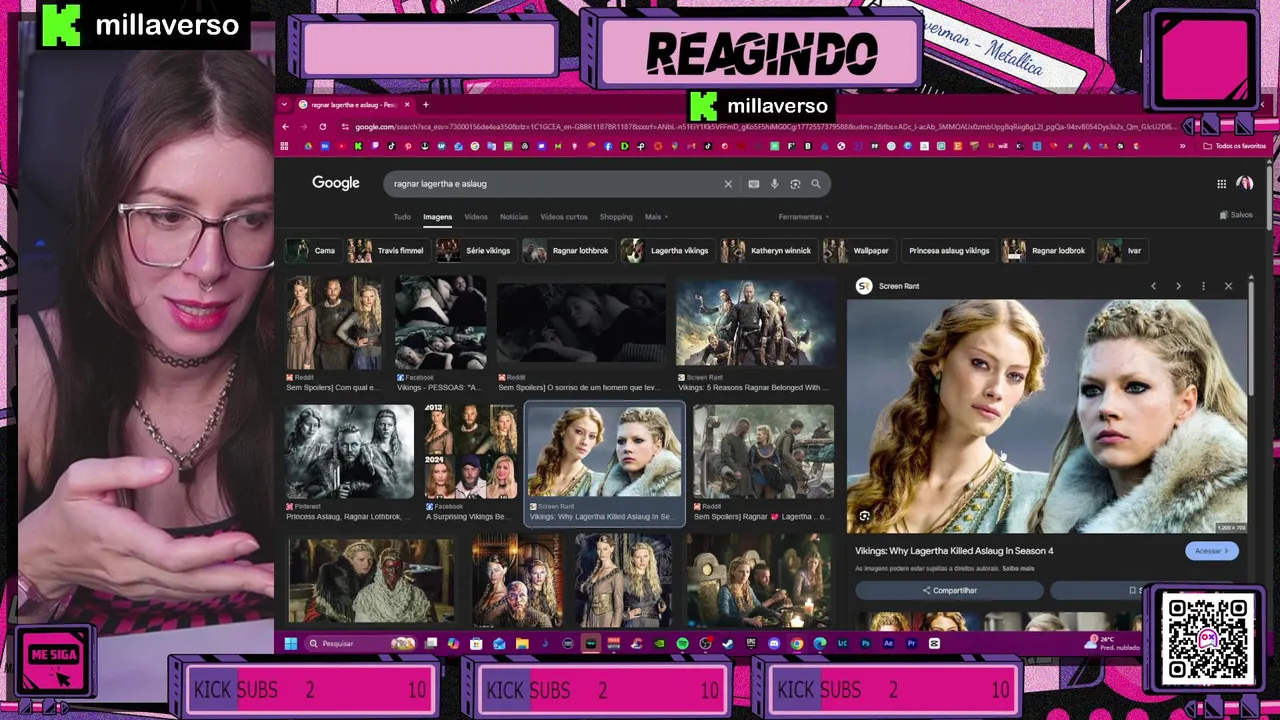Filter by Série vikings chip

click(475, 251)
